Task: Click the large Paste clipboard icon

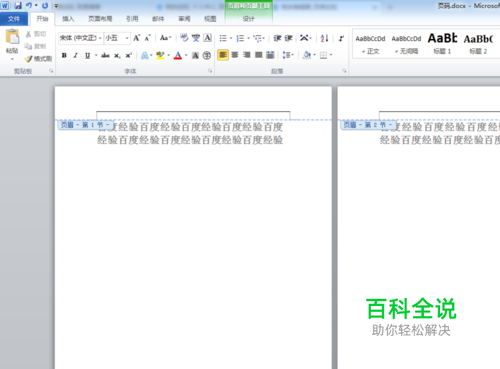Action: pos(12,37)
